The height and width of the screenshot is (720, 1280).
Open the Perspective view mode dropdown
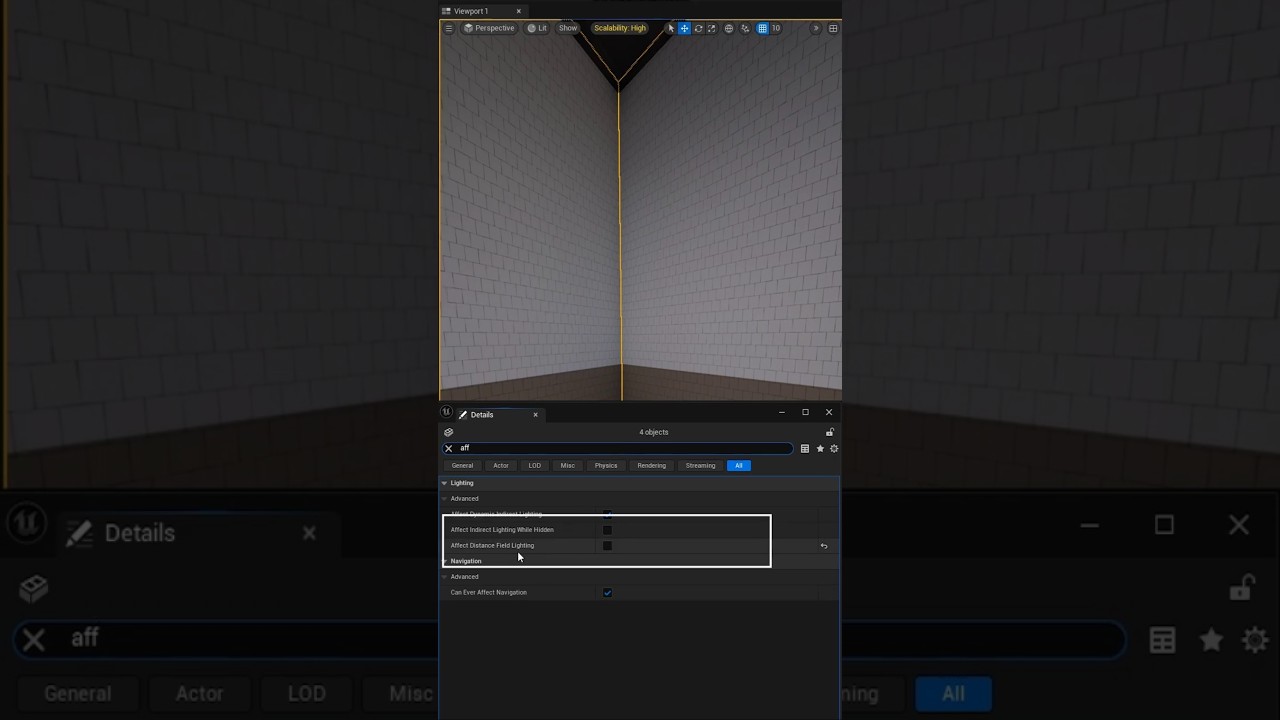point(489,28)
